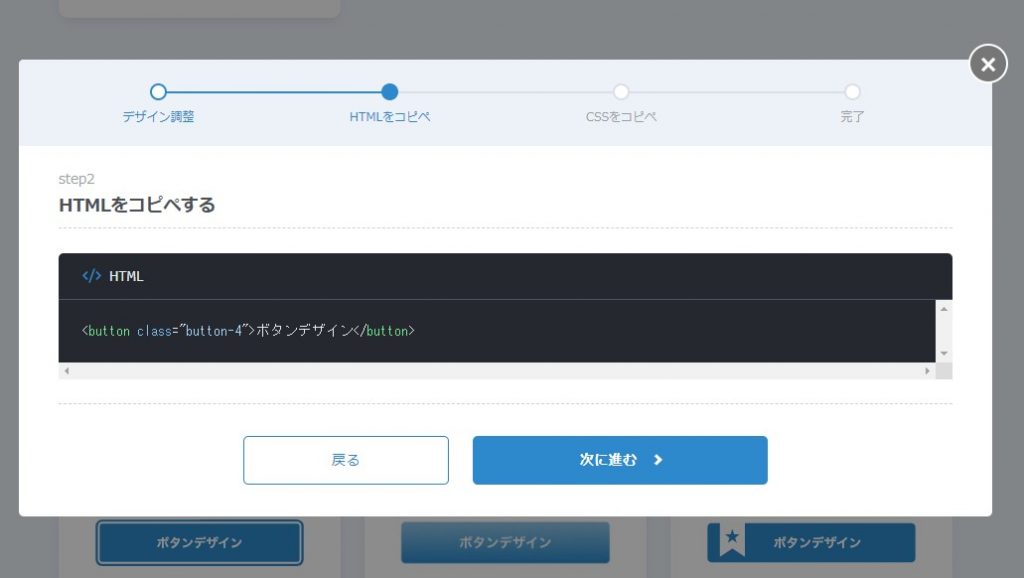1024x578 pixels.
Task: Click the 次に進む button
Action: pos(620,460)
